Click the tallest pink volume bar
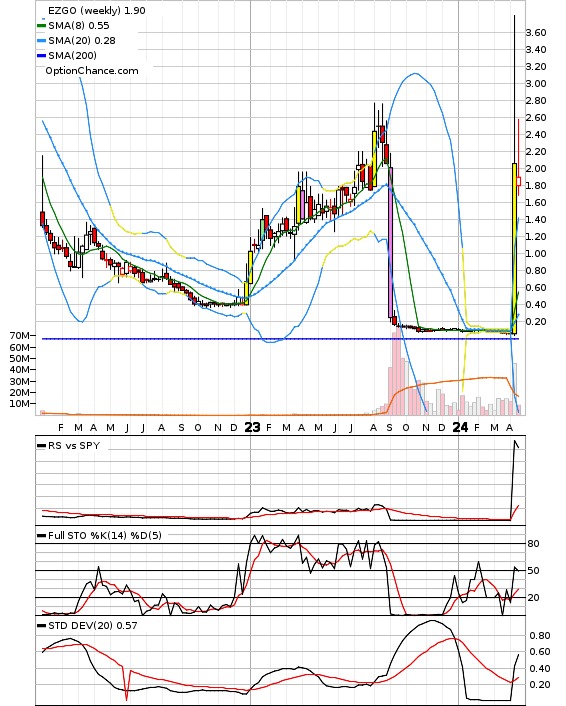 [x=396, y=372]
